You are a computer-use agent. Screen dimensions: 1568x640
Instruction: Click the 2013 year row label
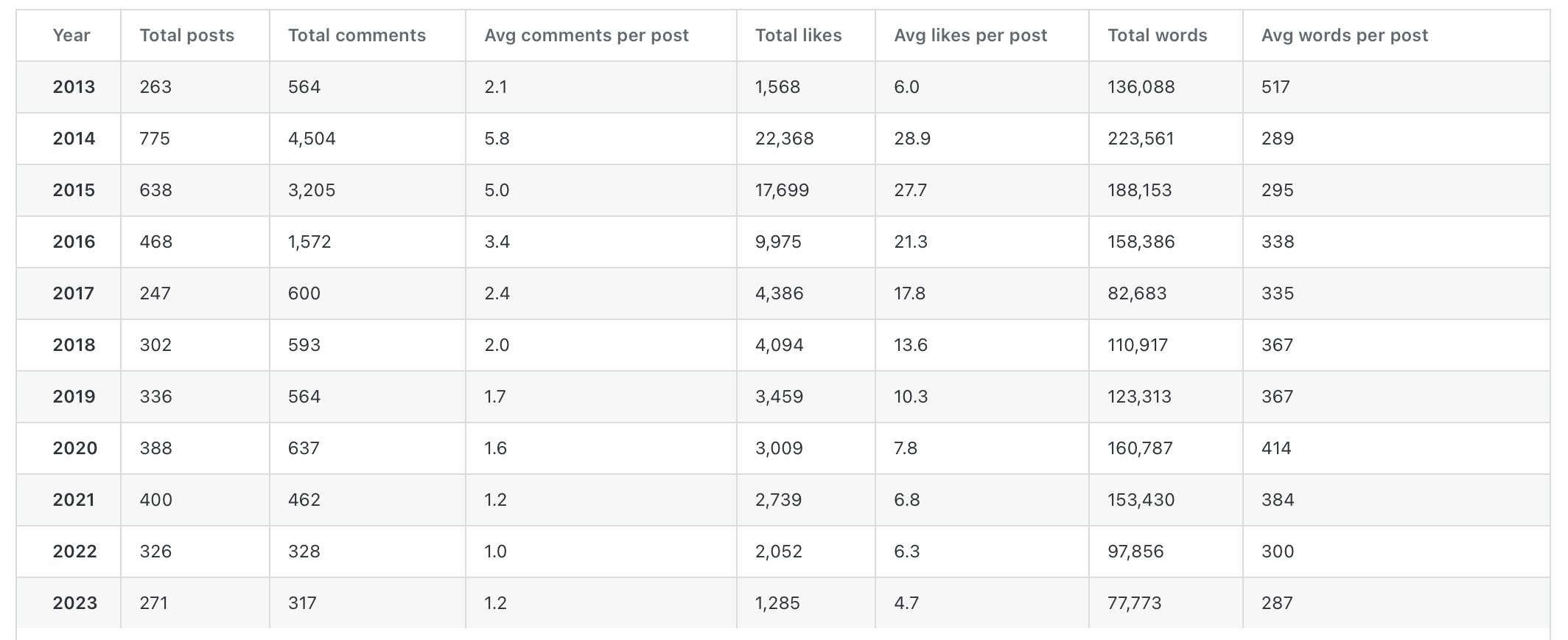pyautogui.click(x=74, y=87)
